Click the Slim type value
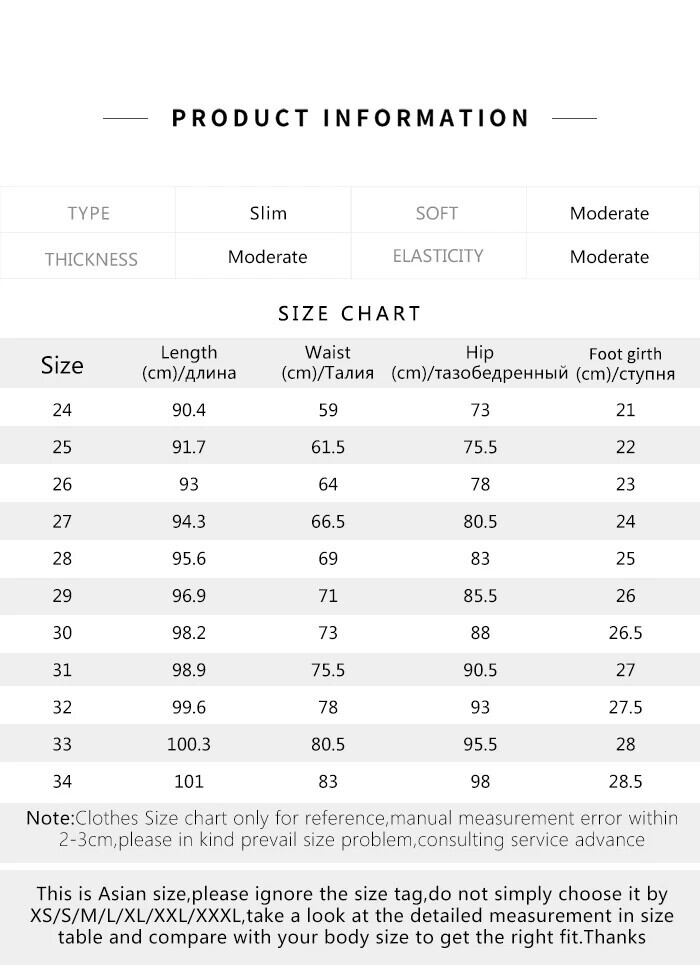The width and height of the screenshot is (700, 978). click(268, 213)
